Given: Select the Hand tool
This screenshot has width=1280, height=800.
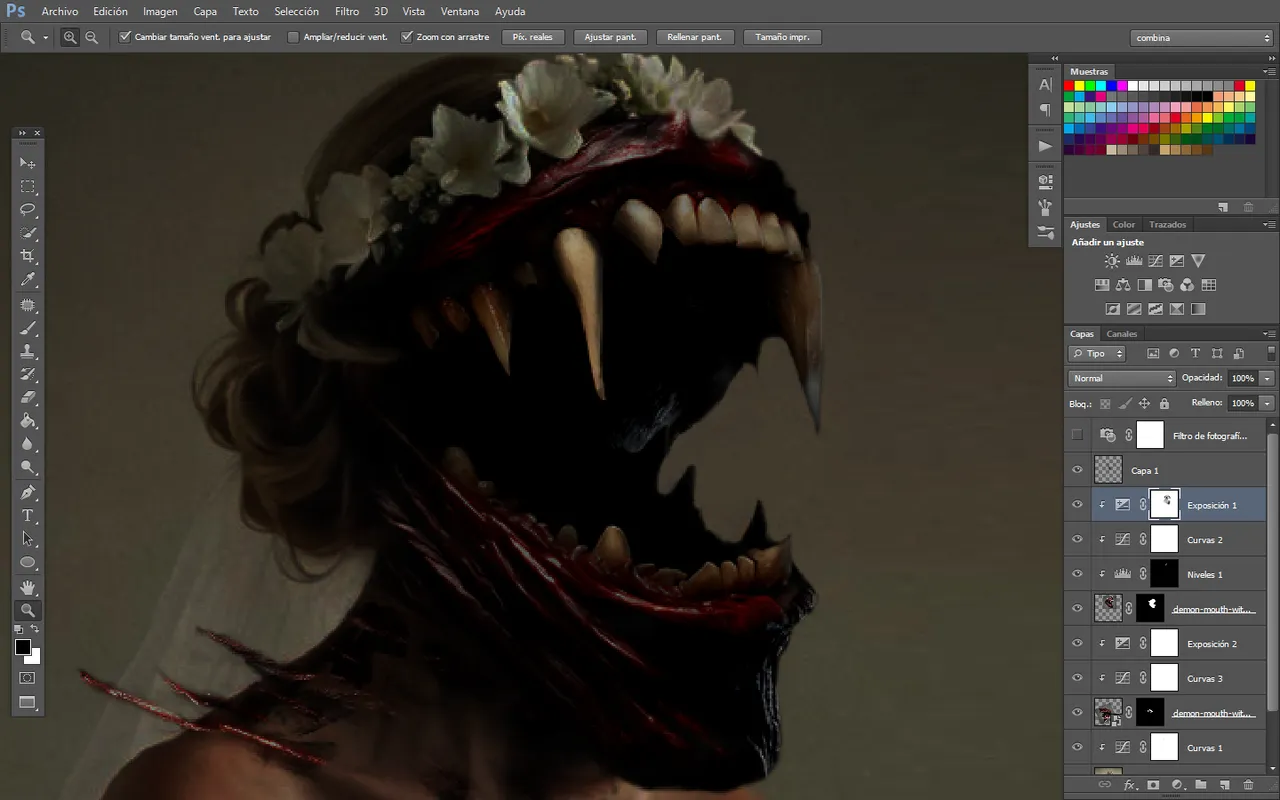Looking at the screenshot, I should 28,586.
